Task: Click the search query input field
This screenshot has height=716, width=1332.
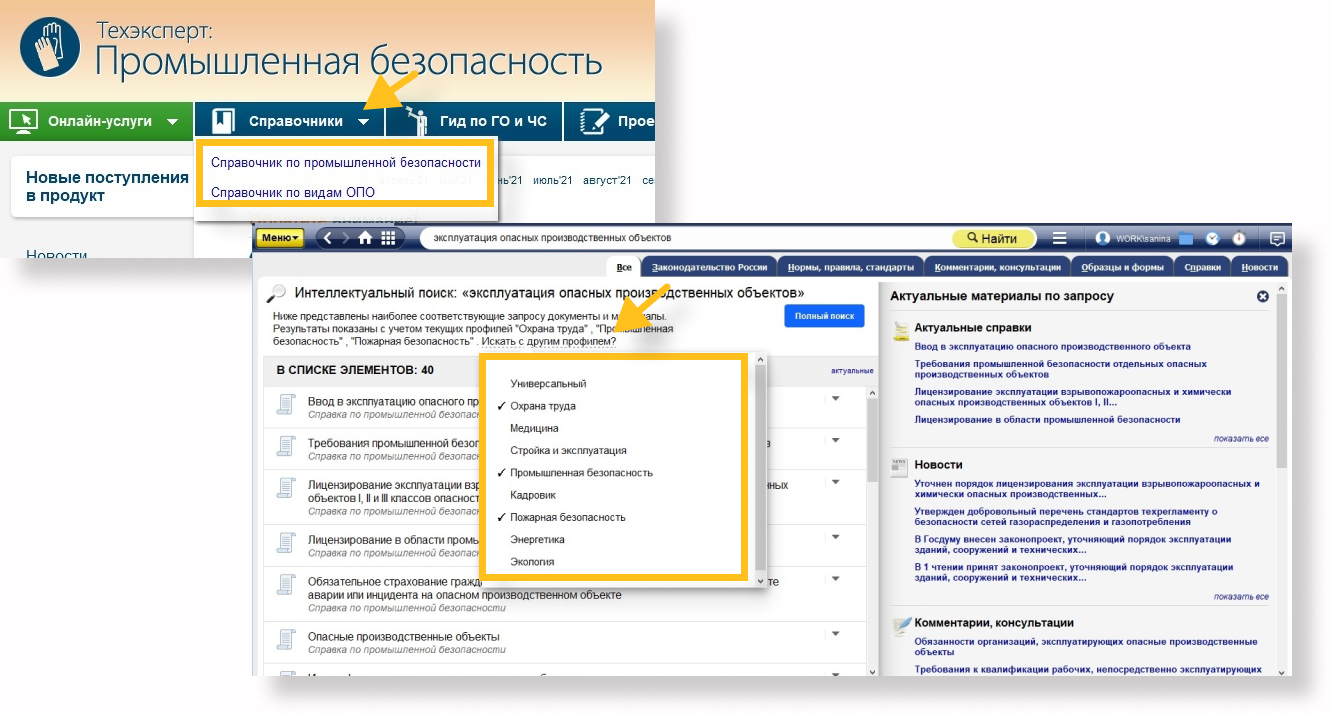Action: (680, 238)
